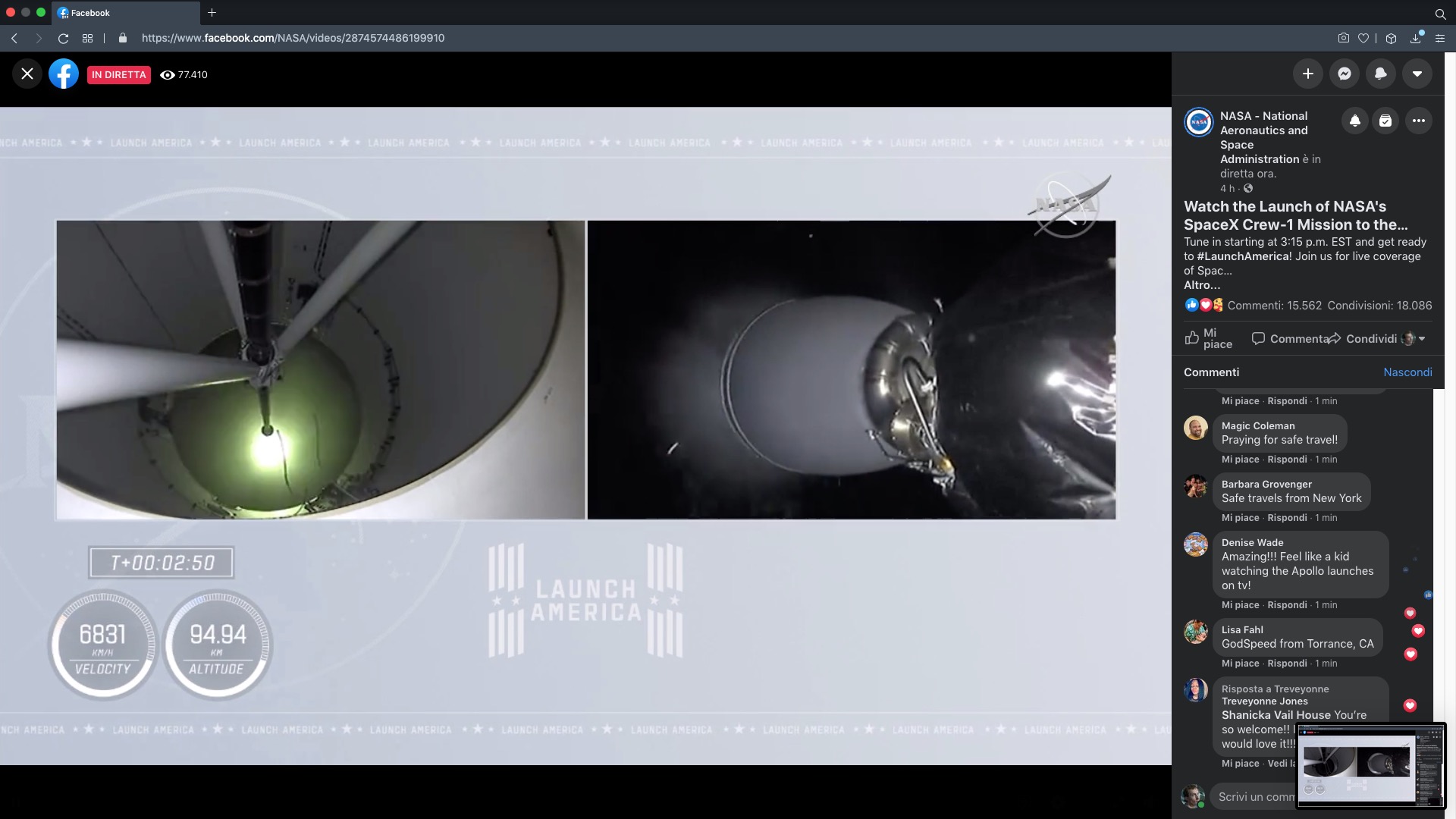Click the address bar URL
This screenshot has width=1456, height=819.
(293, 38)
